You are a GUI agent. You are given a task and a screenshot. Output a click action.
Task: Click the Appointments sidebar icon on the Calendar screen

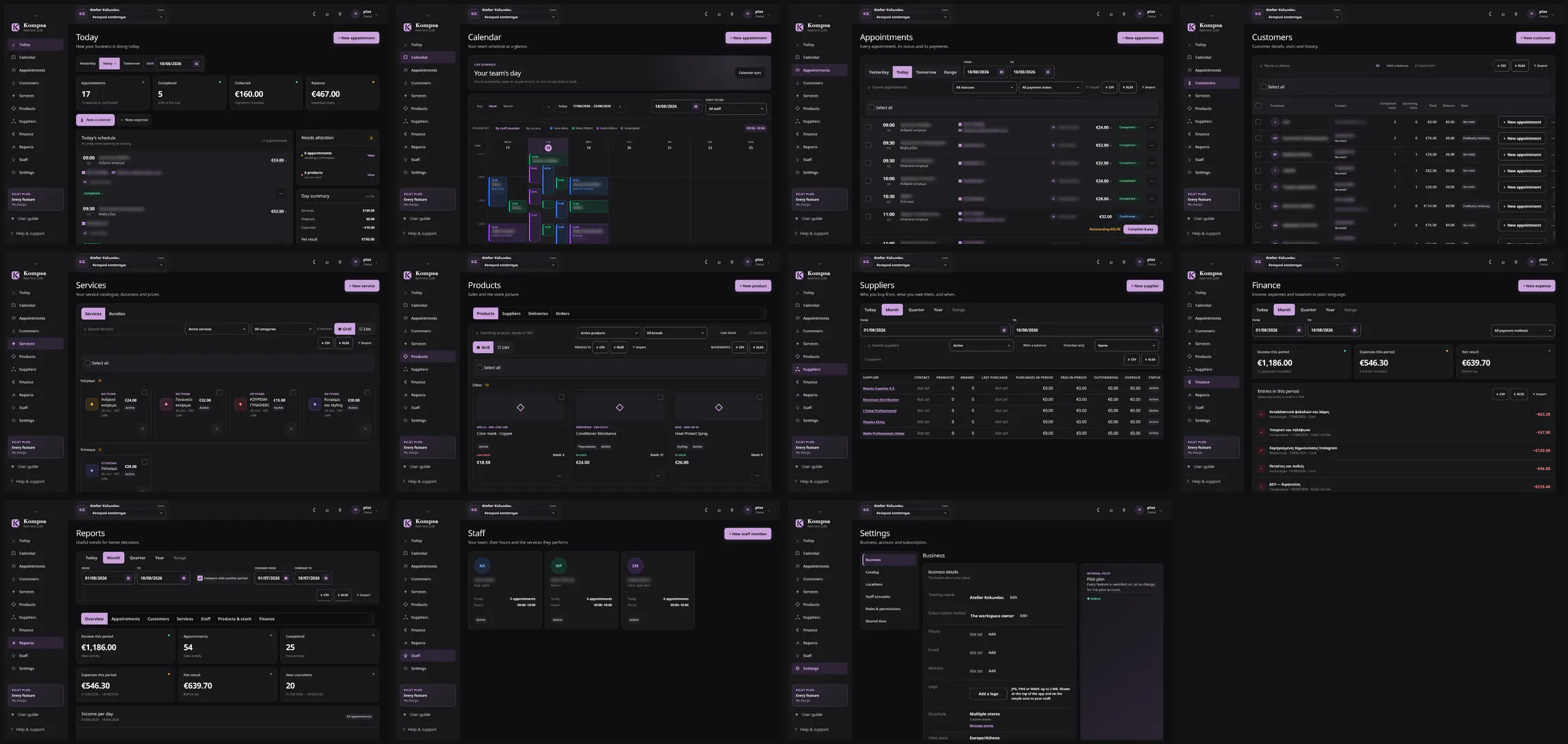(x=406, y=70)
